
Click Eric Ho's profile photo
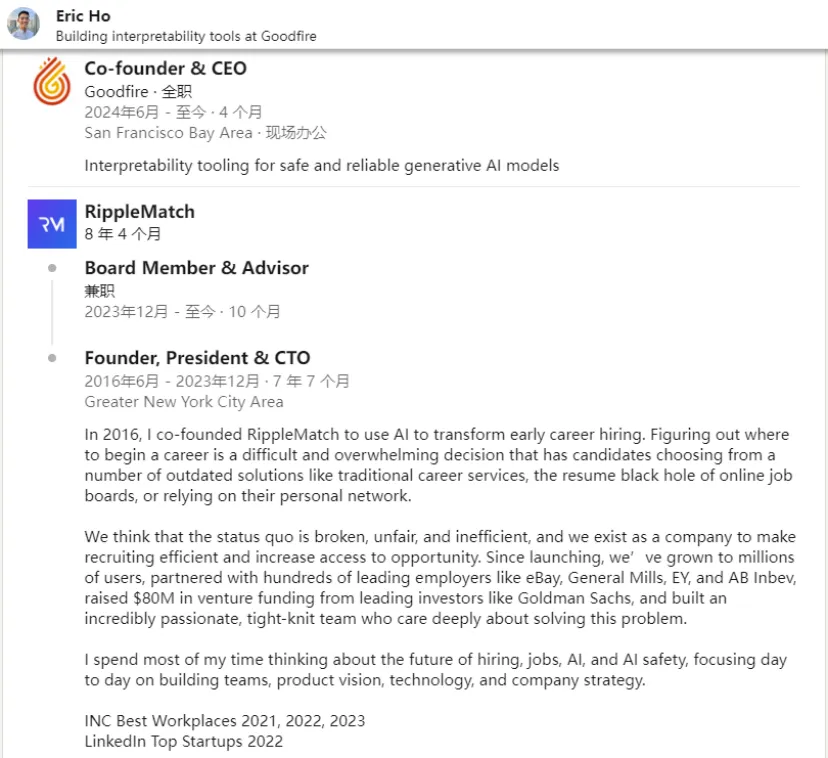pyautogui.click(x=23, y=24)
